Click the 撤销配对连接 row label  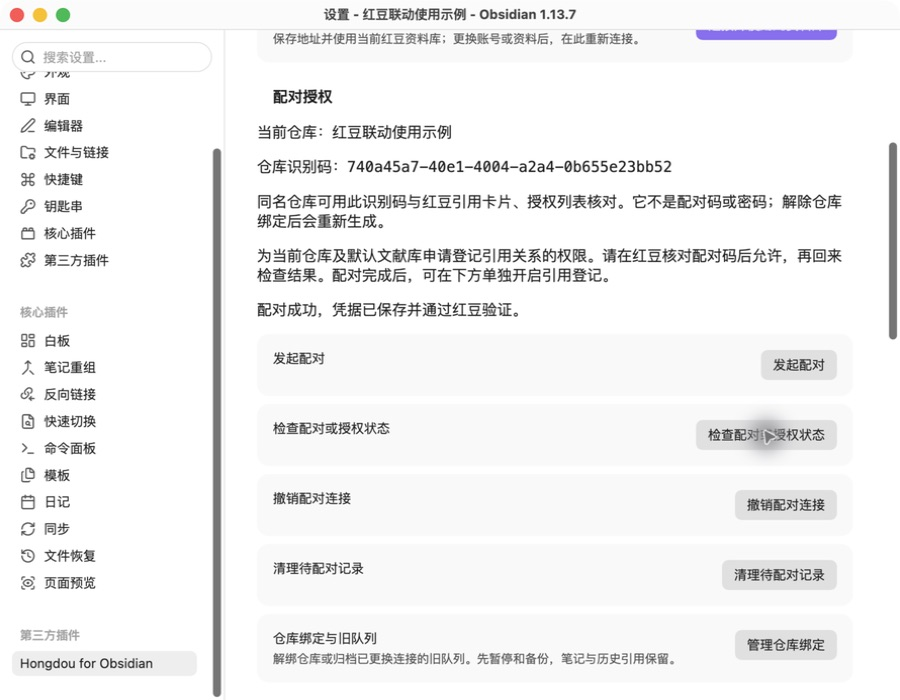(x=312, y=499)
